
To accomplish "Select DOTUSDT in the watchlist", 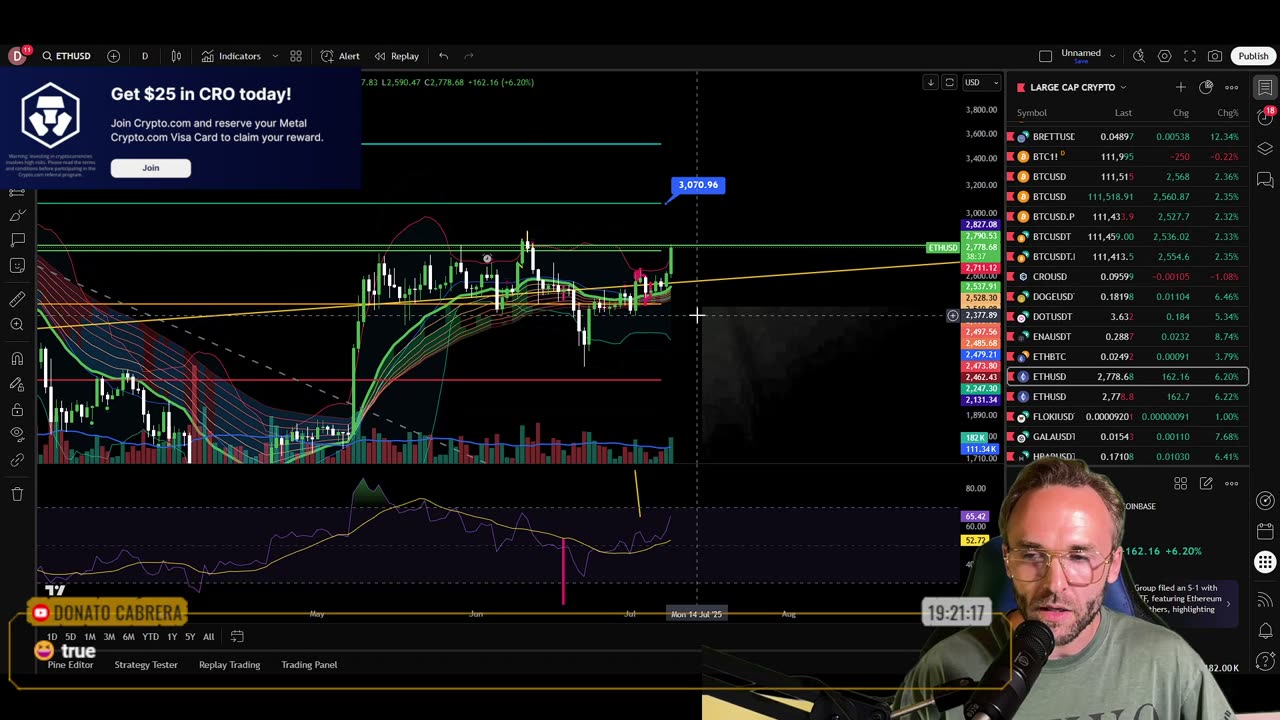I will (x=1128, y=316).
